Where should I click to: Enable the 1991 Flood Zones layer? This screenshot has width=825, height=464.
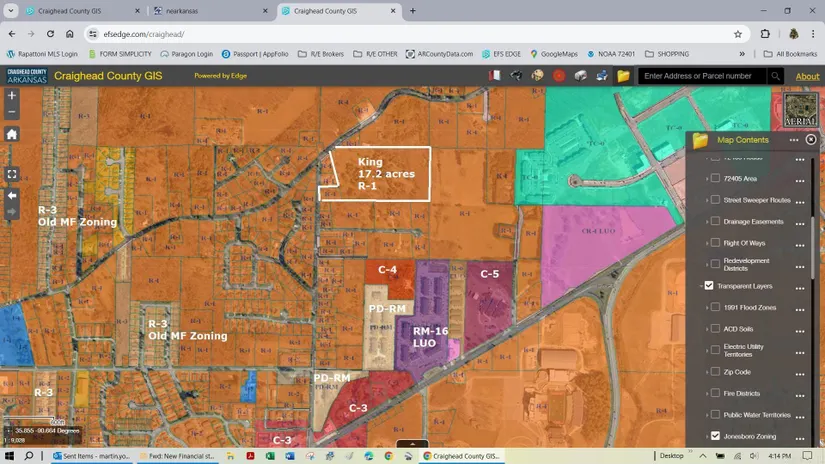[x=715, y=307]
